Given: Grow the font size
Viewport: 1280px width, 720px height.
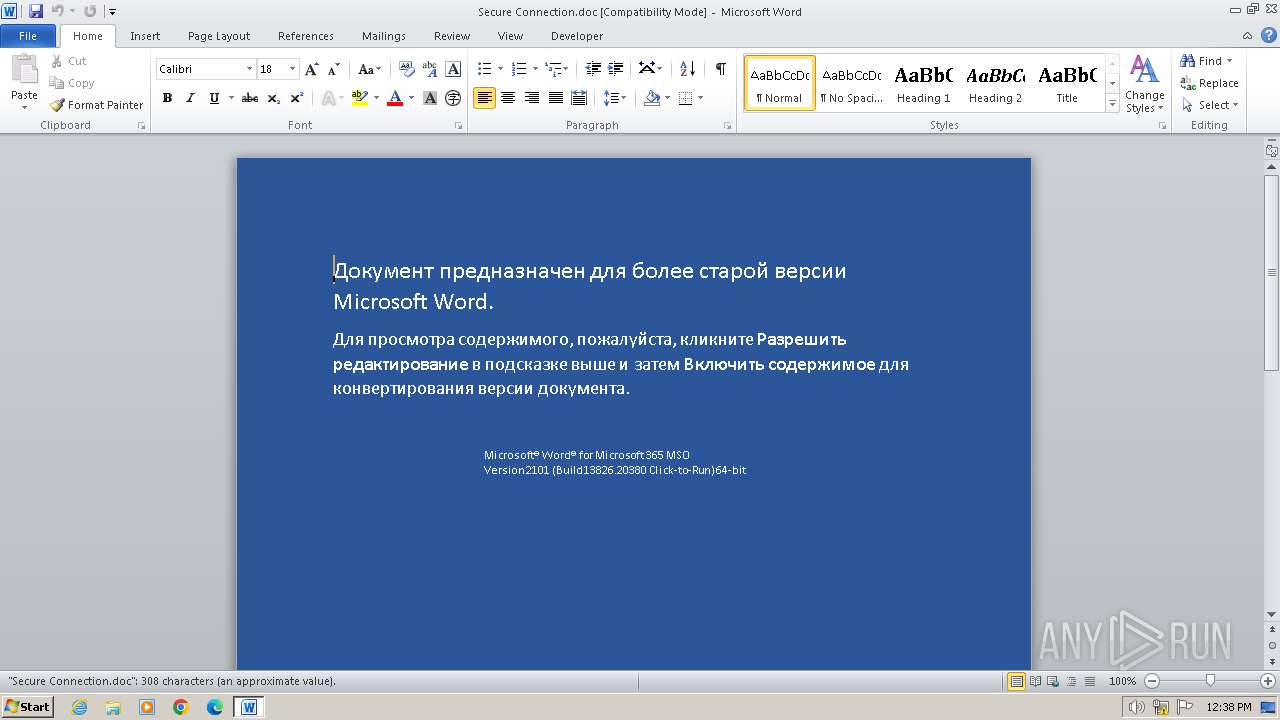Looking at the screenshot, I should click(312, 69).
